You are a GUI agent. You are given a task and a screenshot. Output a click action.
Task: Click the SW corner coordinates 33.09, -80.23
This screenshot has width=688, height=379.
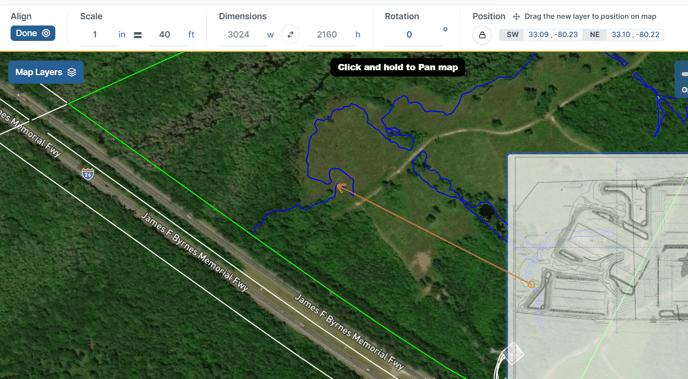point(553,35)
